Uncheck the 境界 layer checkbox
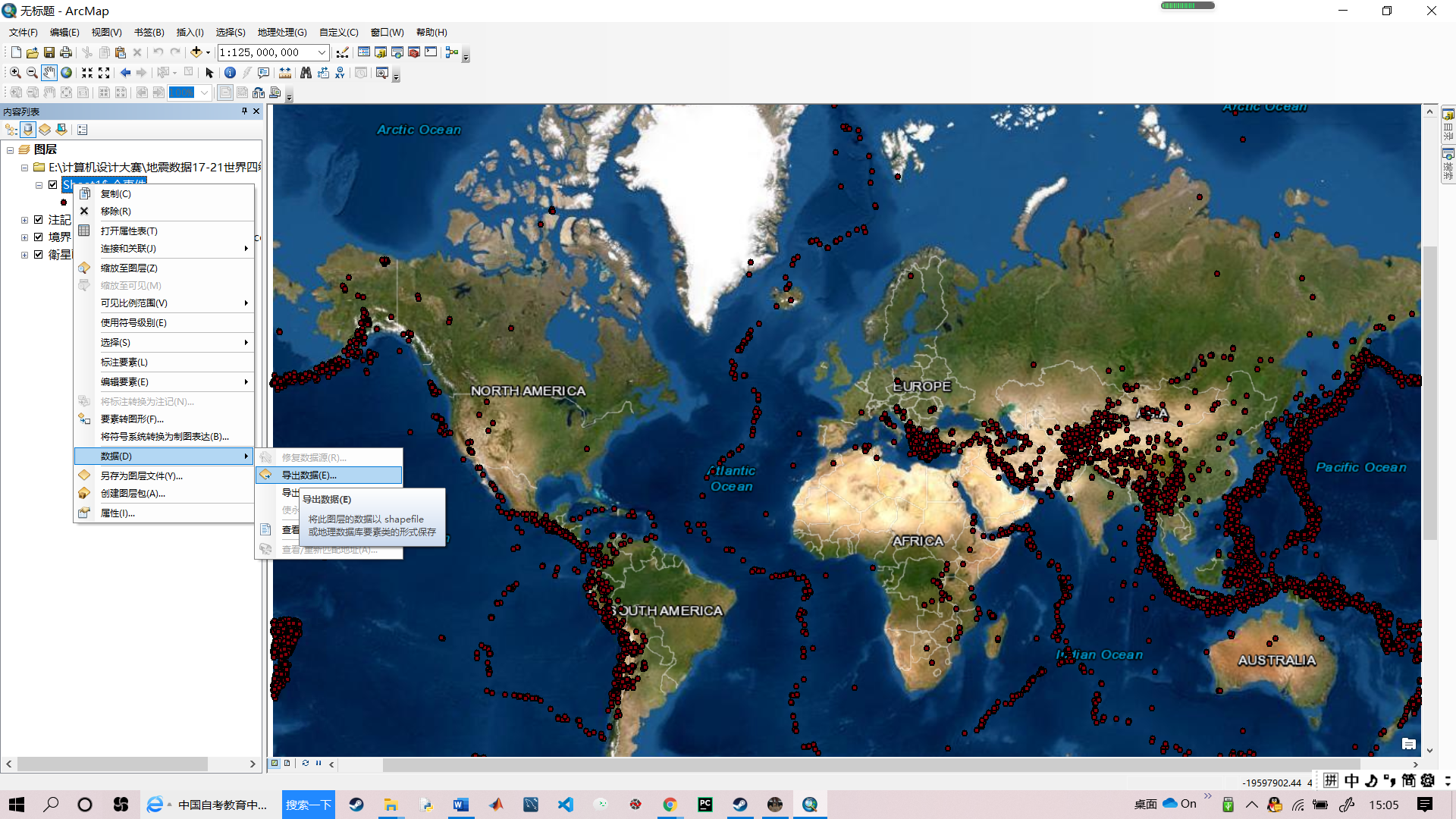 click(x=38, y=237)
